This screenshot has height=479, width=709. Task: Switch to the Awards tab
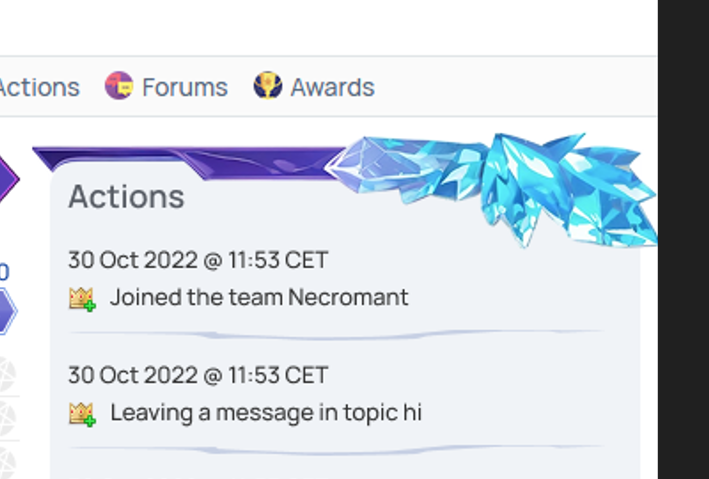(x=332, y=87)
